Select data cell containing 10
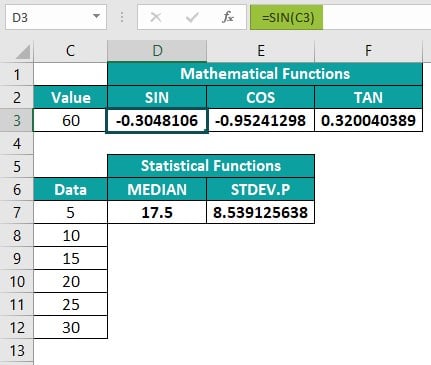The image size is (431, 365). [x=70, y=235]
